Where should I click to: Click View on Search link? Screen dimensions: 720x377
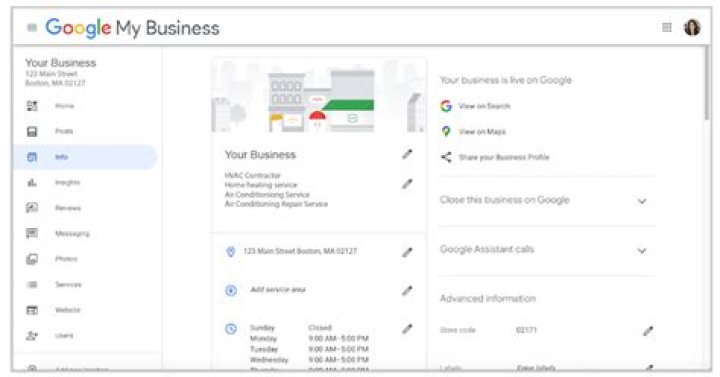click(484, 106)
